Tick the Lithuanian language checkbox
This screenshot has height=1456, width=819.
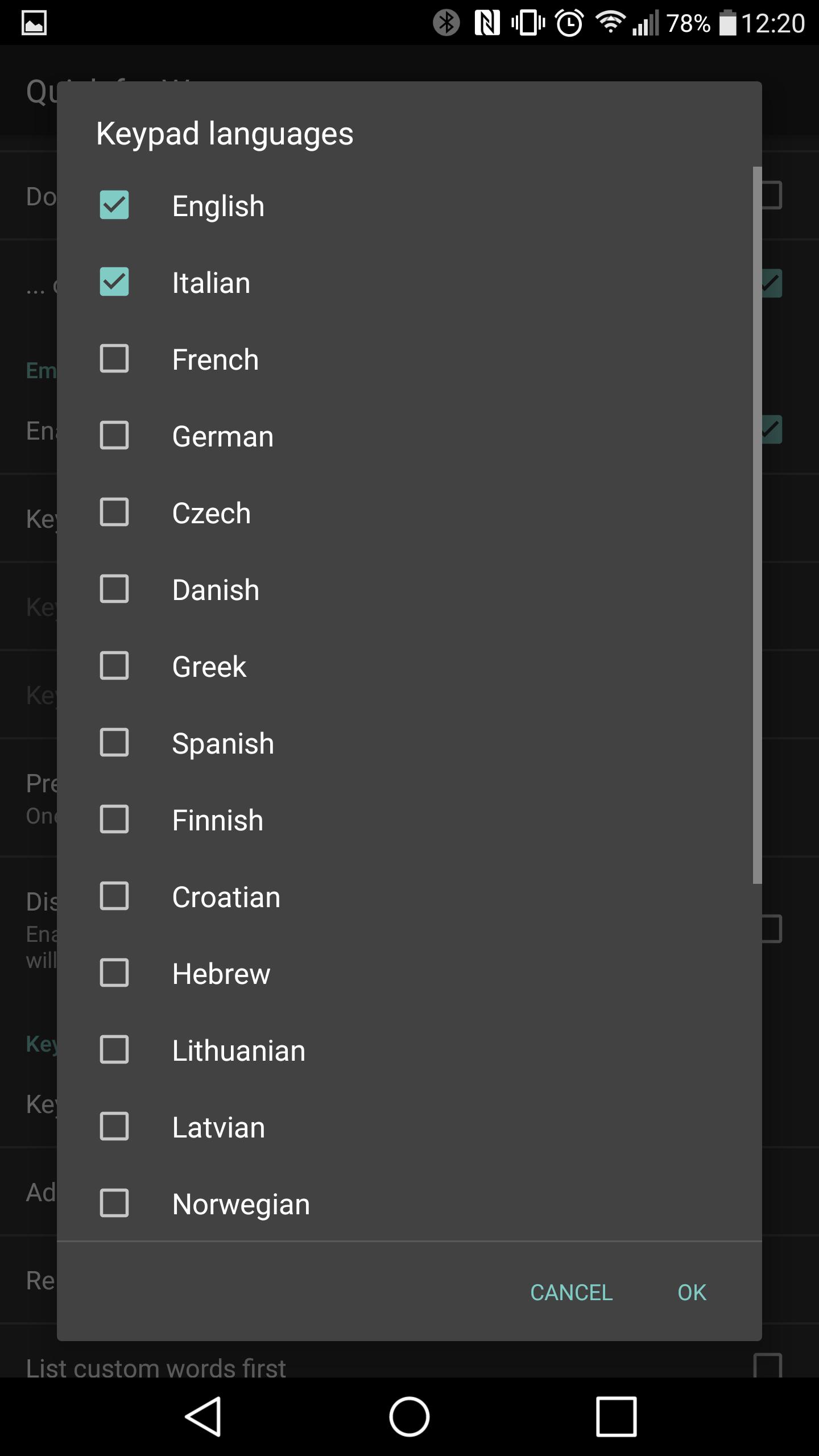(114, 1050)
